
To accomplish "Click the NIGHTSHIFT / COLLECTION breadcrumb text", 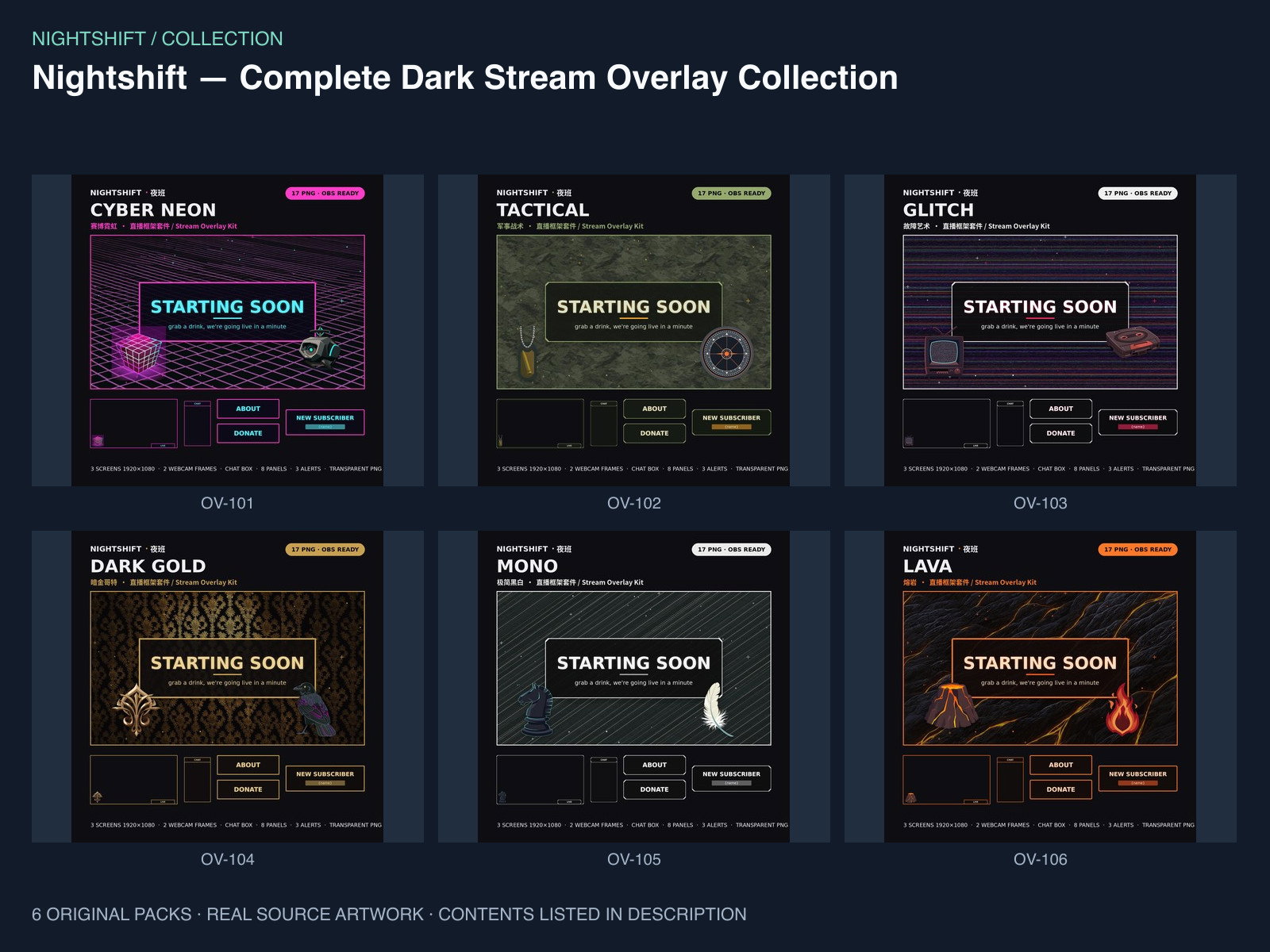I will tap(157, 39).
